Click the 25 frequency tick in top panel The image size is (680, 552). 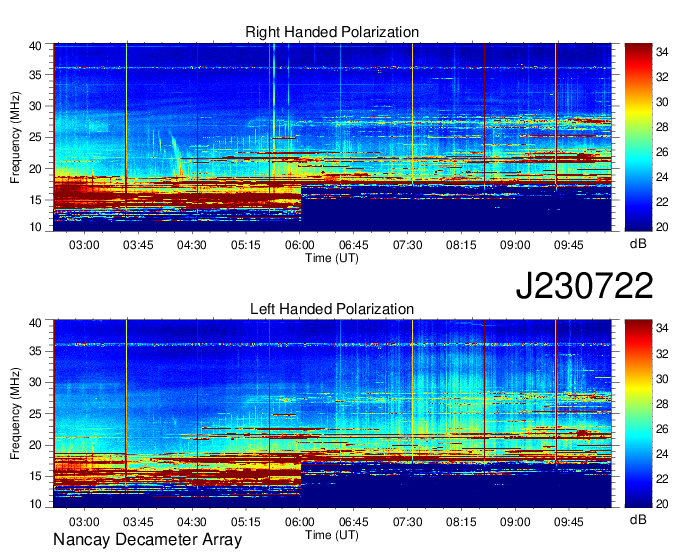[x=36, y=137]
